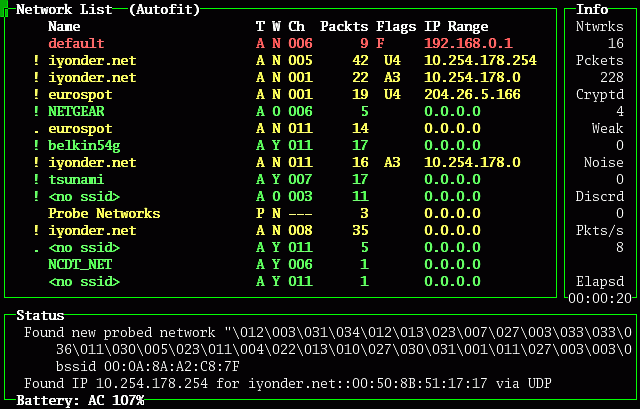Select eurospot network on channel 001
The width and height of the screenshot is (640, 409).
(80, 95)
